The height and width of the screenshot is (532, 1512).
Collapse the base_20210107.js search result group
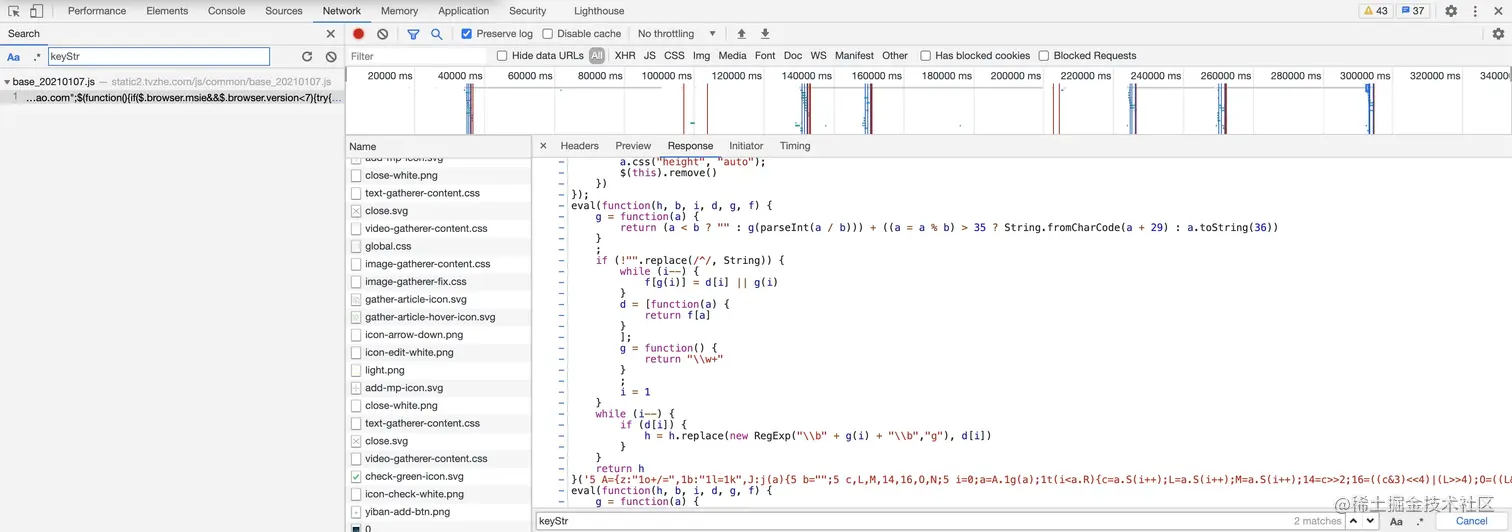(7, 82)
